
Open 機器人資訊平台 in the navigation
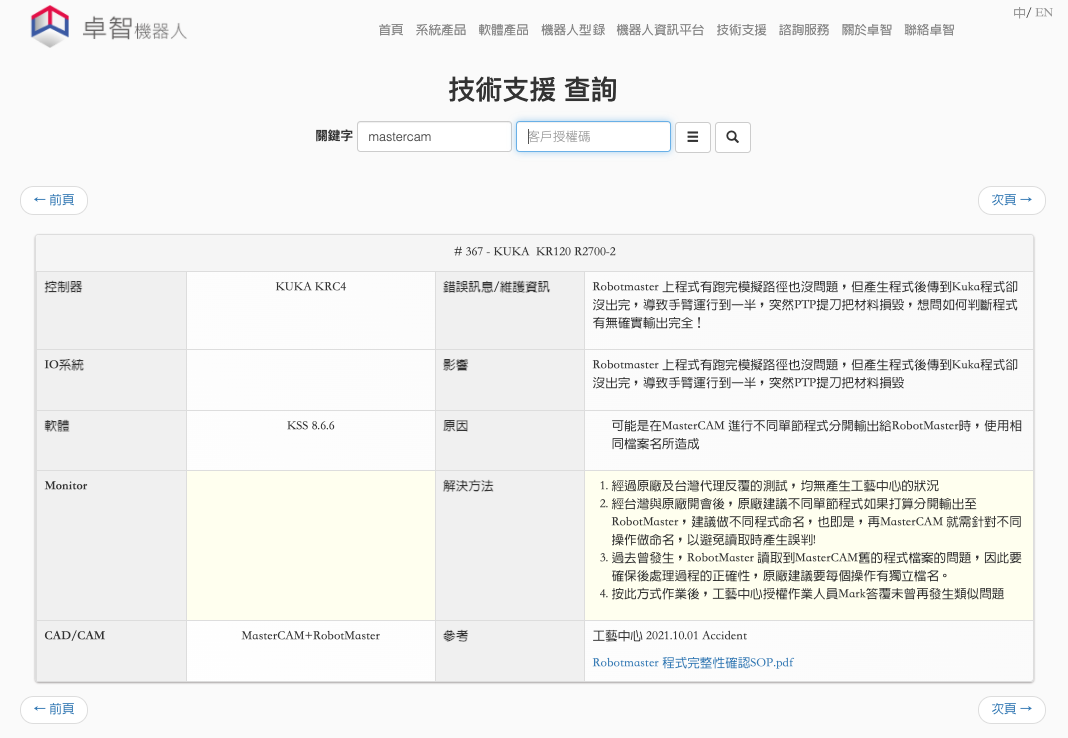pyautogui.click(x=660, y=30)
